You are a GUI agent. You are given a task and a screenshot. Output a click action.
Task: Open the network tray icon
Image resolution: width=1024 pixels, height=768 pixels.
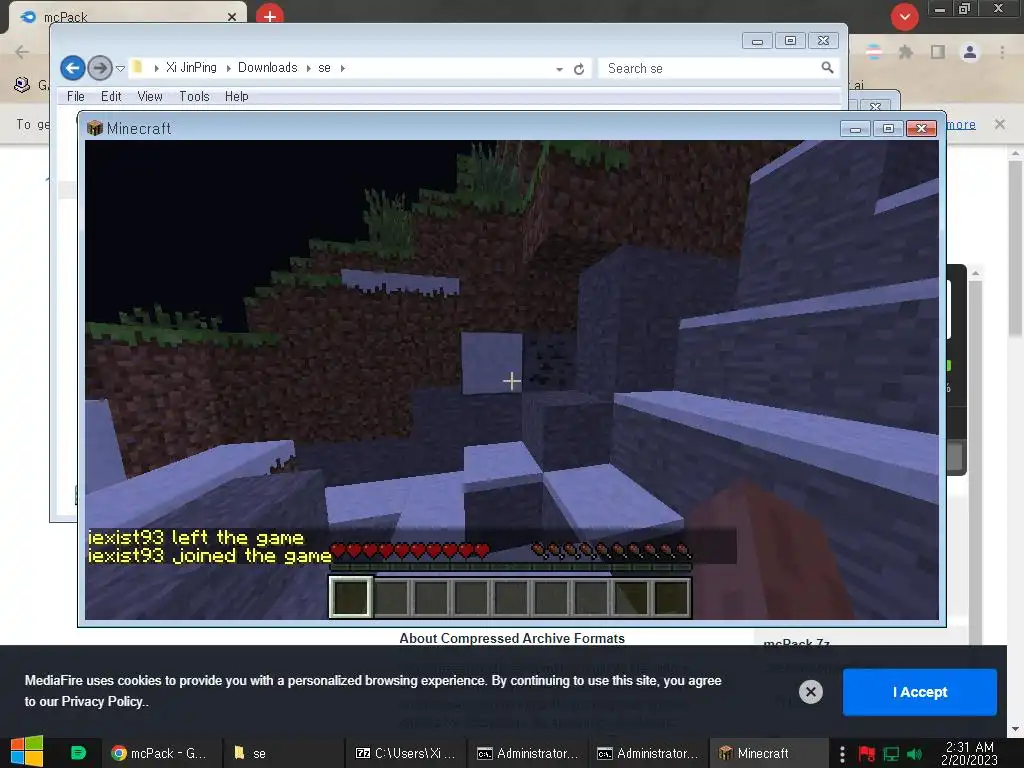[891, 754]
